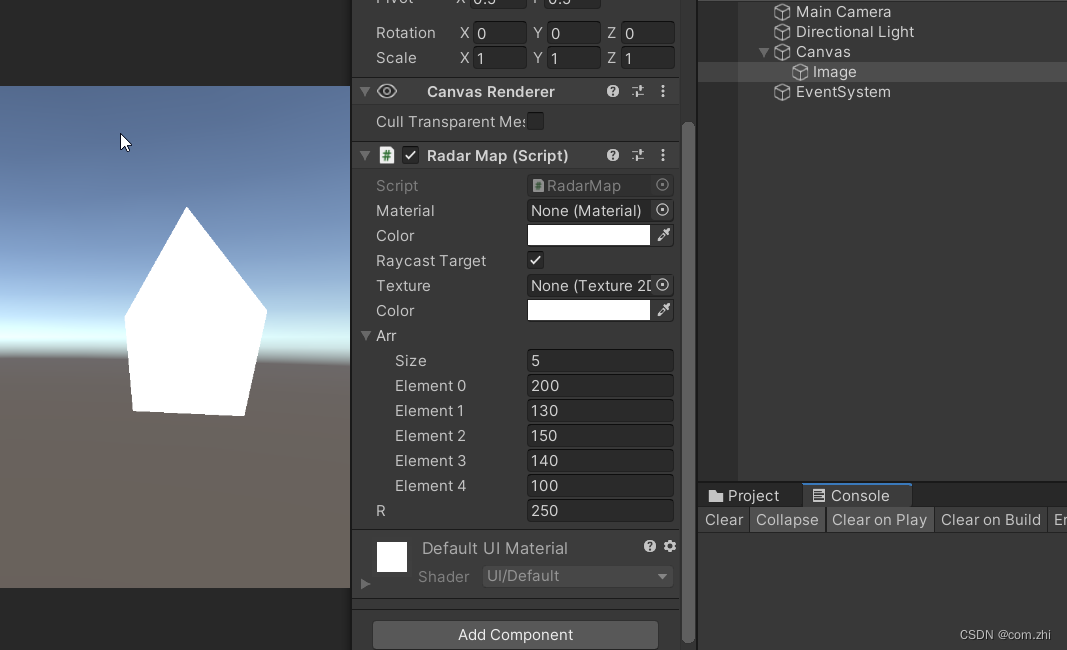Image resolution: width=1067 pixels, height=650 pixels.
Task: Open the Shader UI/Default dropdown
Action: [578, 576]
